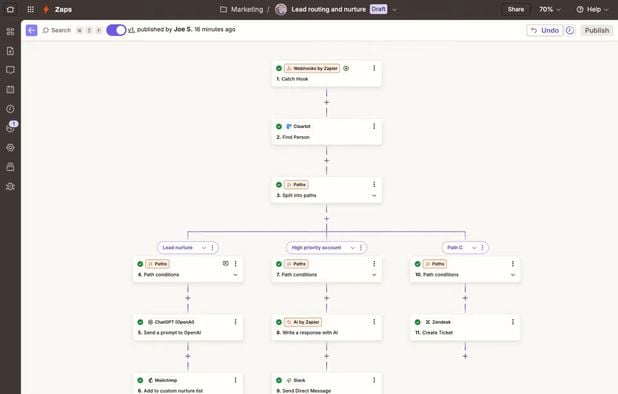The width and height of the screenshot is (618, 394).
Task: Open version history clock next to Undo
Action: [x=570, y=30]
